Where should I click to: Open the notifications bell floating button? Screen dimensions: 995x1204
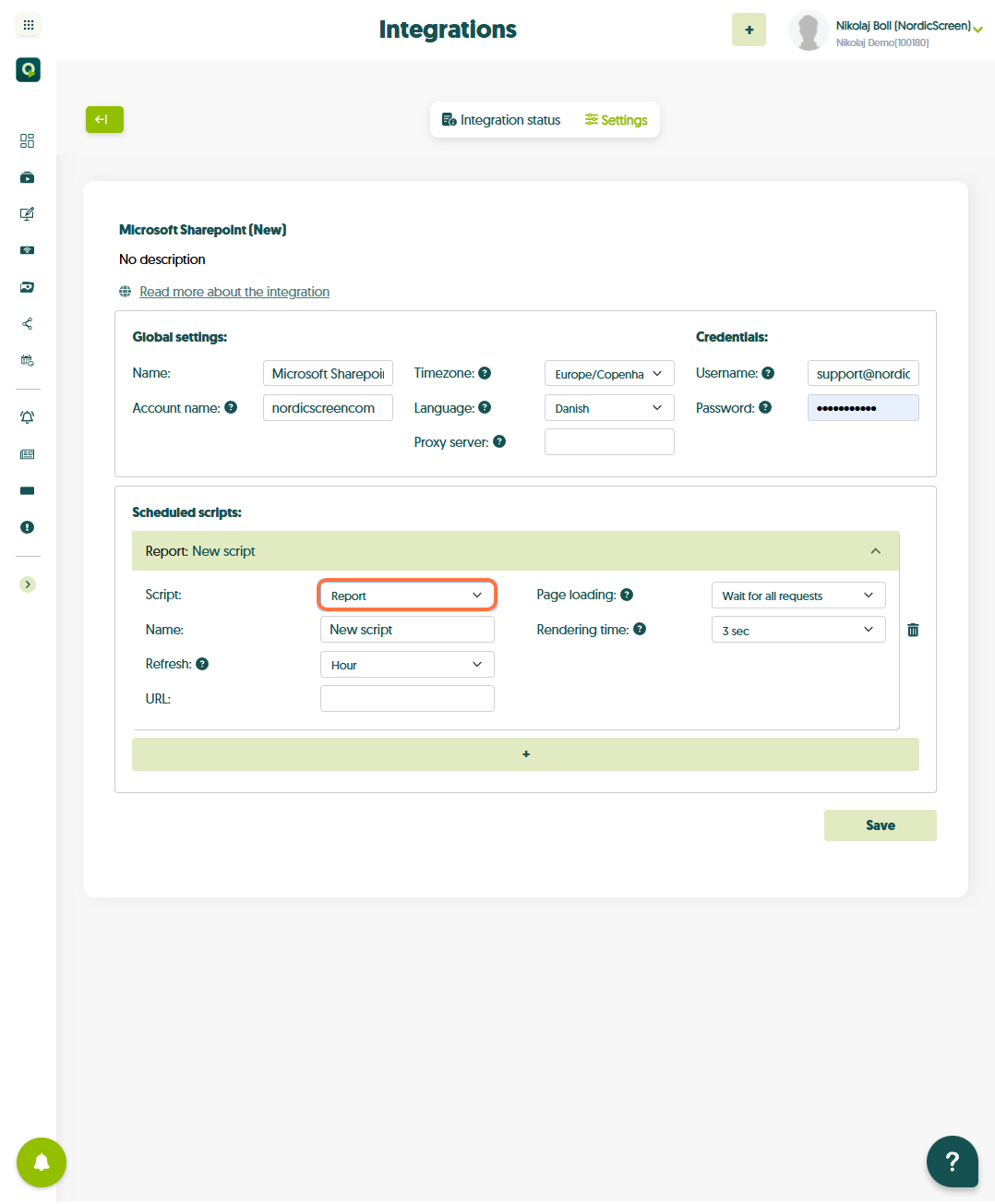pos(42,1162)
